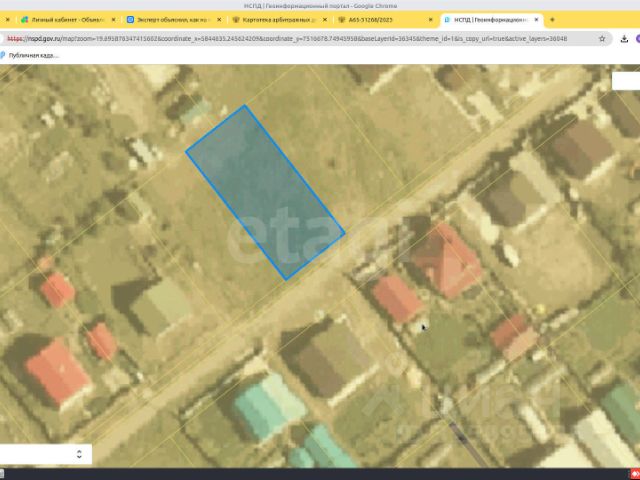Open a new browser tab
The image size is (640, 480).
(x=552, y=20)
